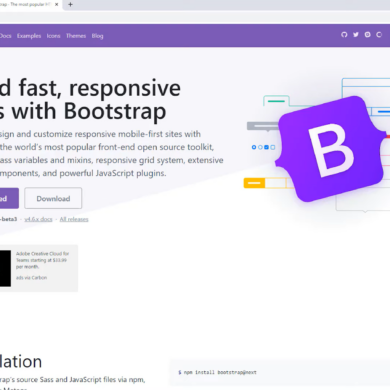
Task: Open the Twitter icon in navbar
Action: tap(356, 35)
